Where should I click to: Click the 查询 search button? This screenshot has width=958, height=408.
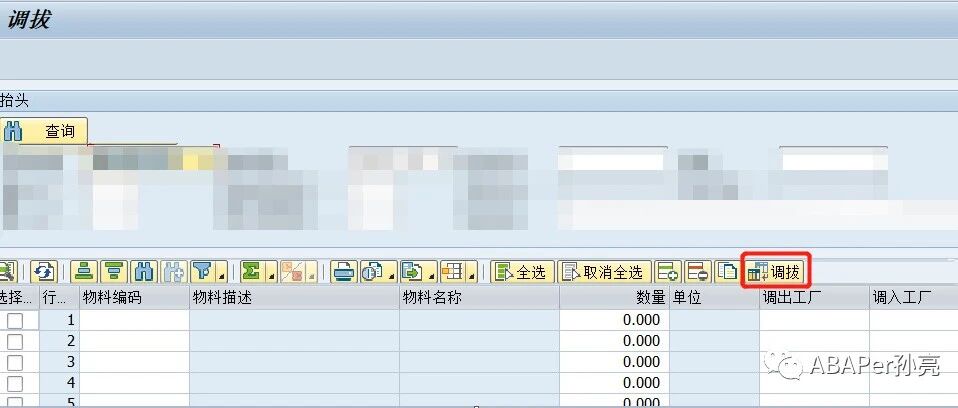click(44, 131)
